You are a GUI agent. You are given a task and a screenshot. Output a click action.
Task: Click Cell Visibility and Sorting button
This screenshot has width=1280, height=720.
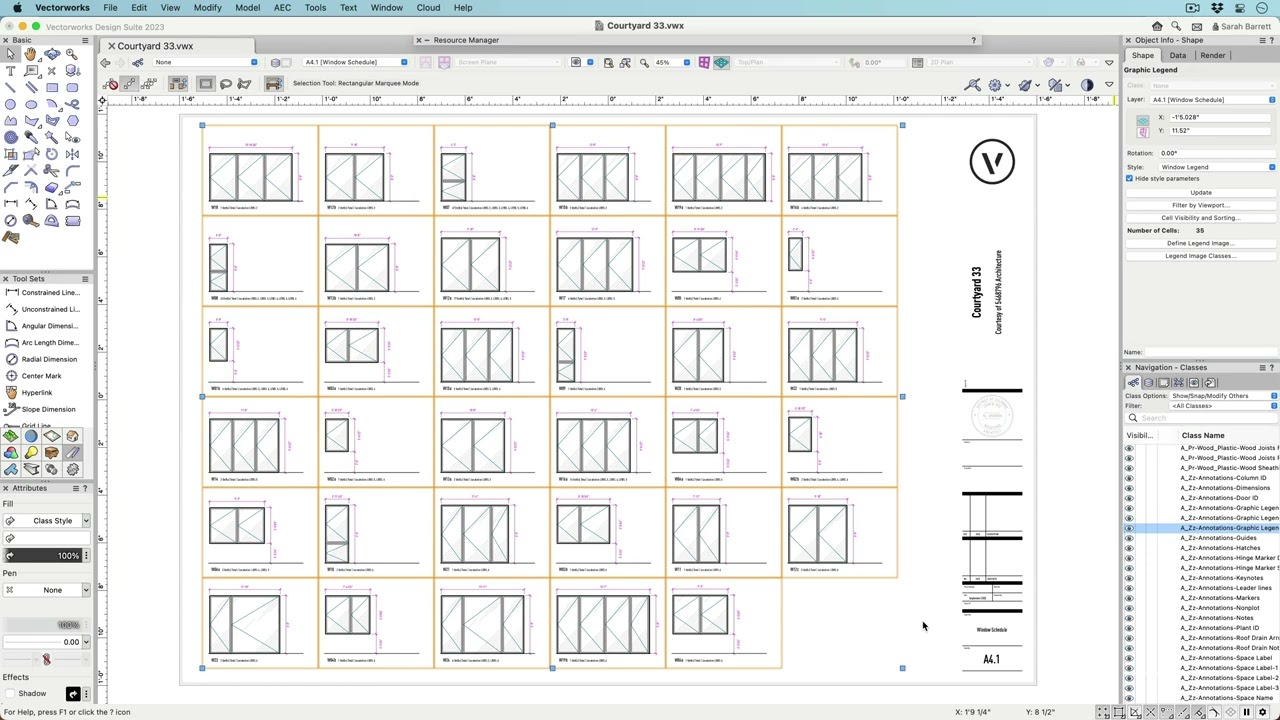click(x=1200, y=218)
